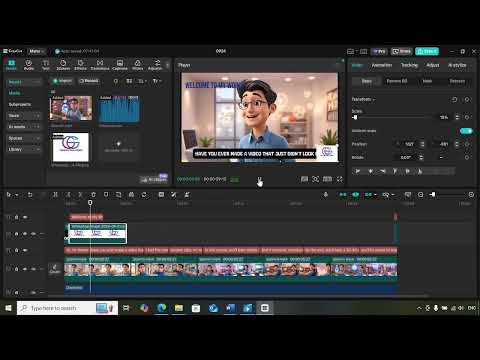Click Scale value stepper arrows
This screenshot has width=480, height=360.
pyautogui.click(x=457, y=117)
